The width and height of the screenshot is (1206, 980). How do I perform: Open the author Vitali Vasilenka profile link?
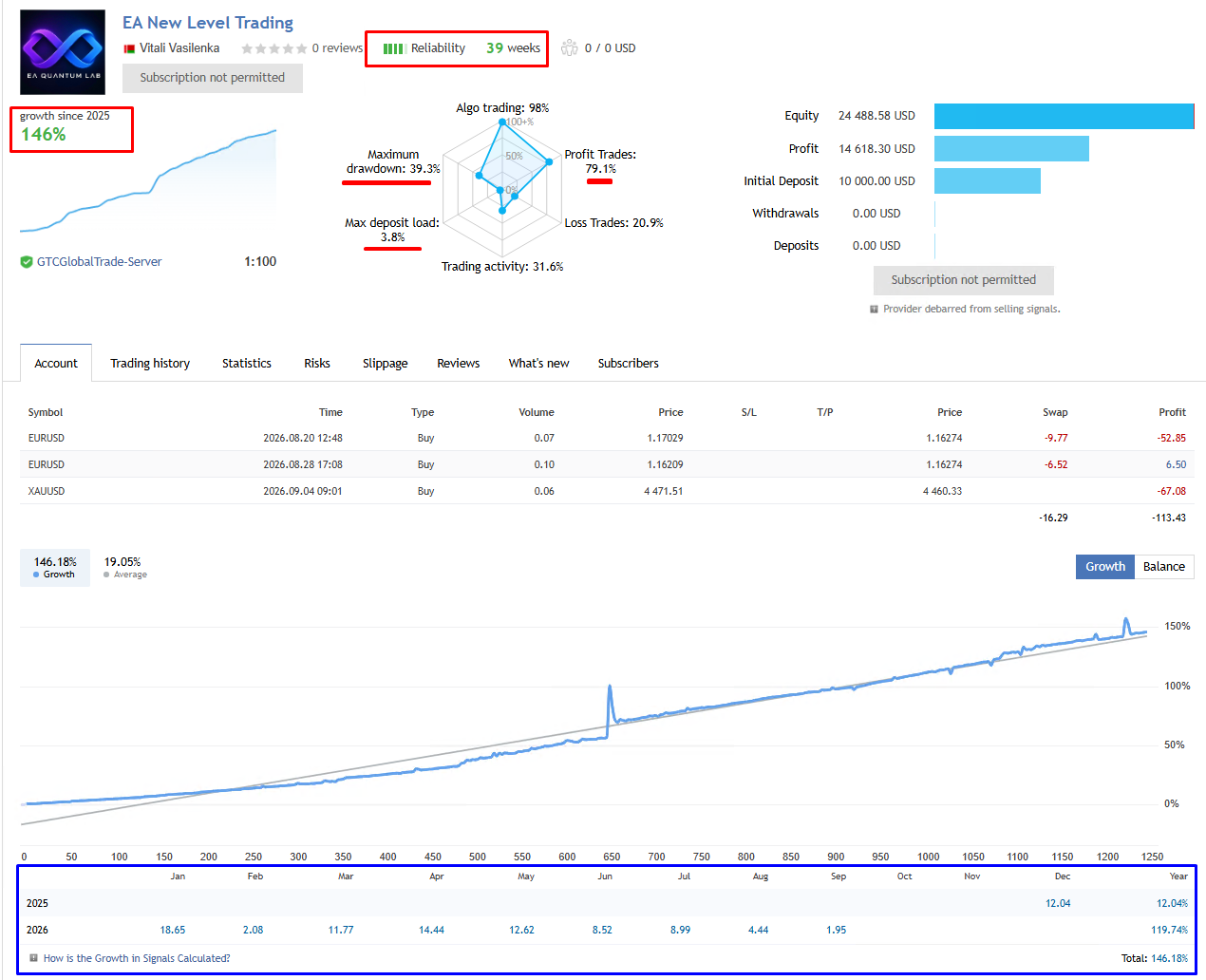click(x=179, y=47)
